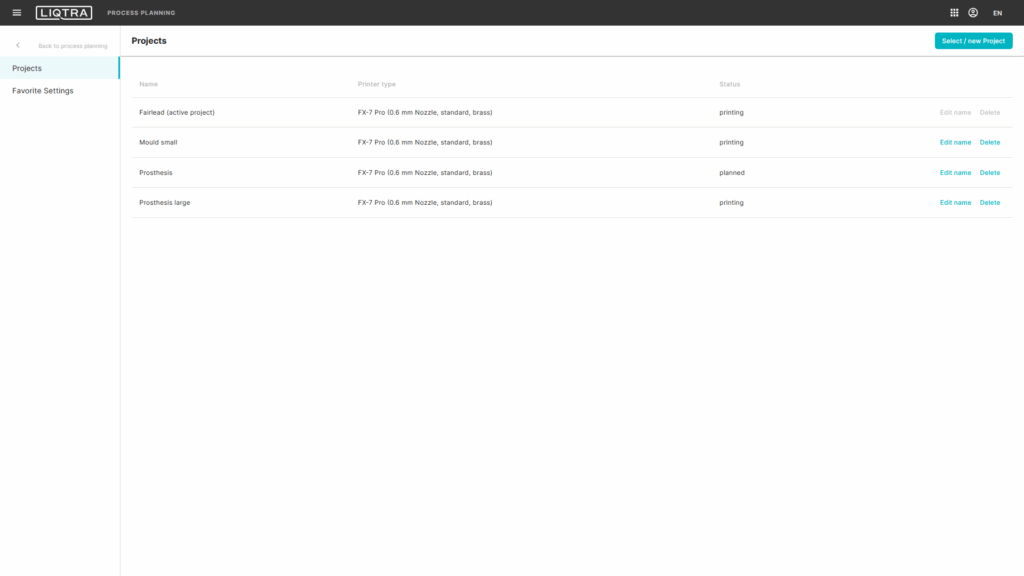Open the hamburger menu

[x=16, y=13]
